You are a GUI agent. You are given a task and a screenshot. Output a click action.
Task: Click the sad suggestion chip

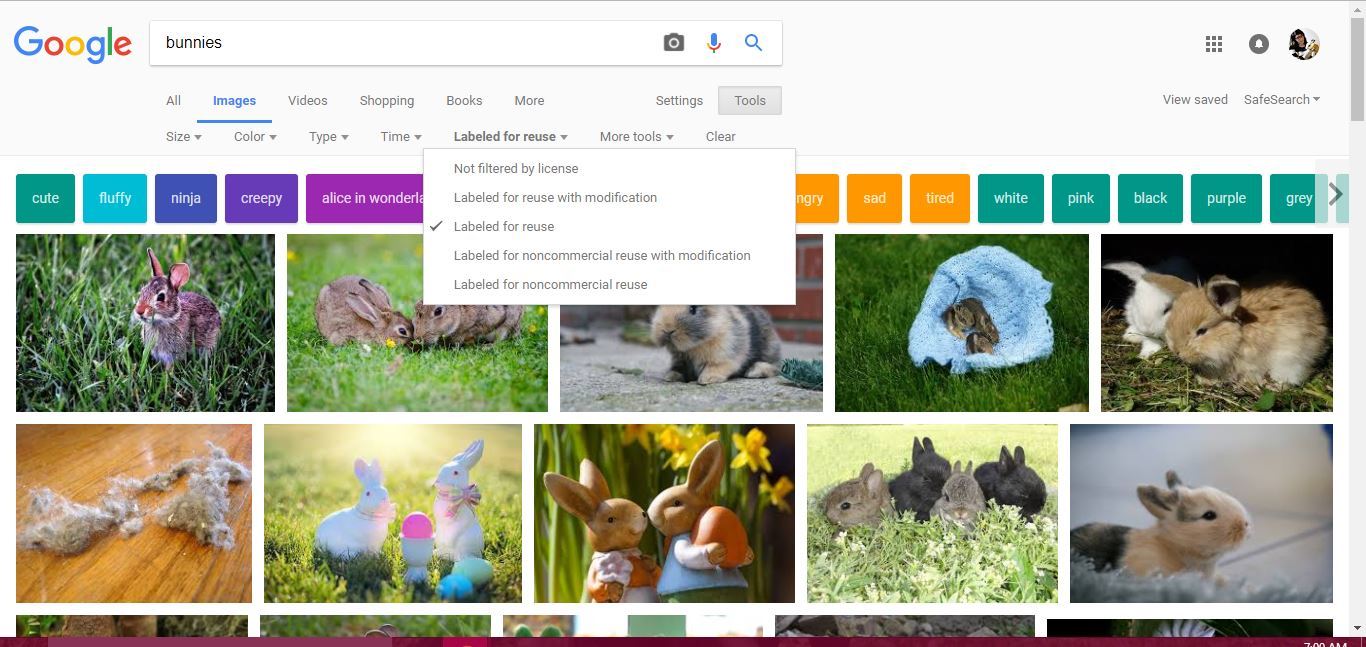point(874,198)
